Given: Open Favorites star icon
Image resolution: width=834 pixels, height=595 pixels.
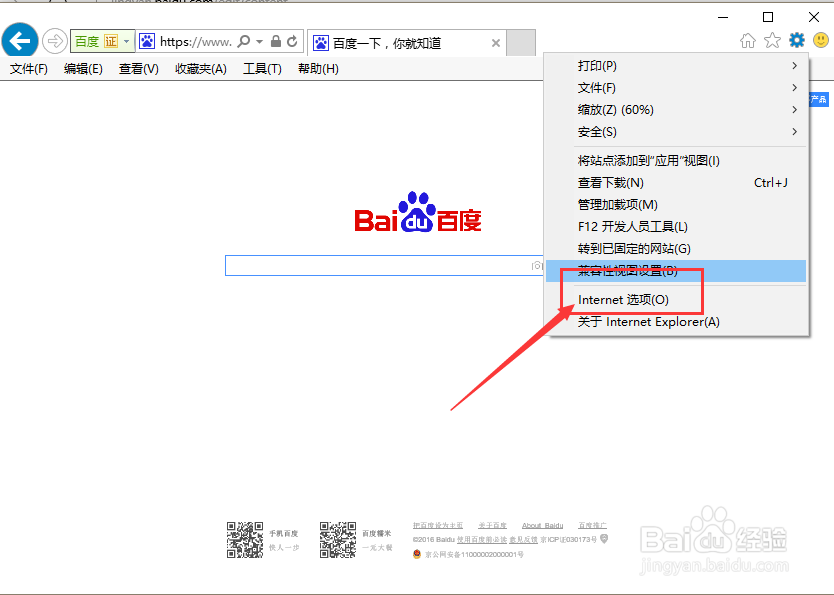Looking at the screenshot, I should [x=772, y=40].
